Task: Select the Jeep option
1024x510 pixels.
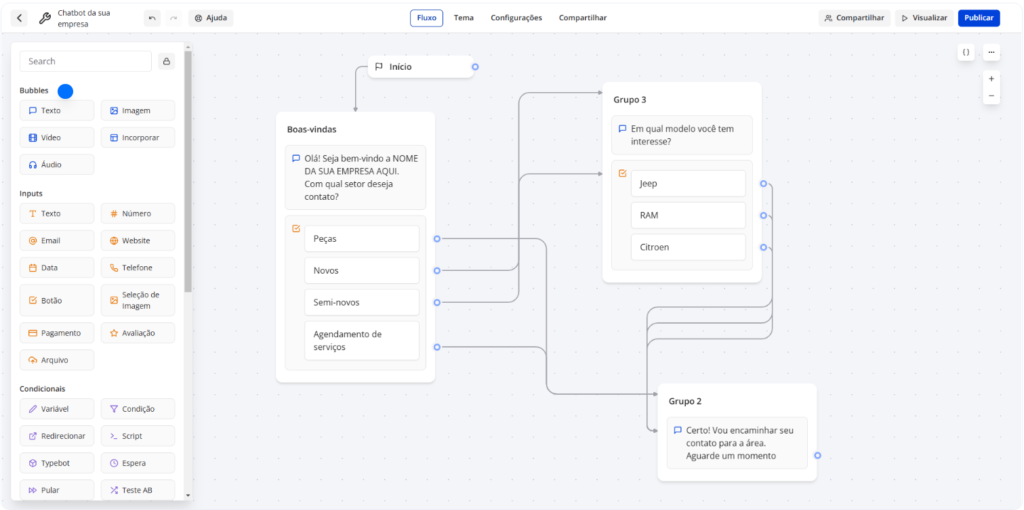Action: (x=688, y=183)
